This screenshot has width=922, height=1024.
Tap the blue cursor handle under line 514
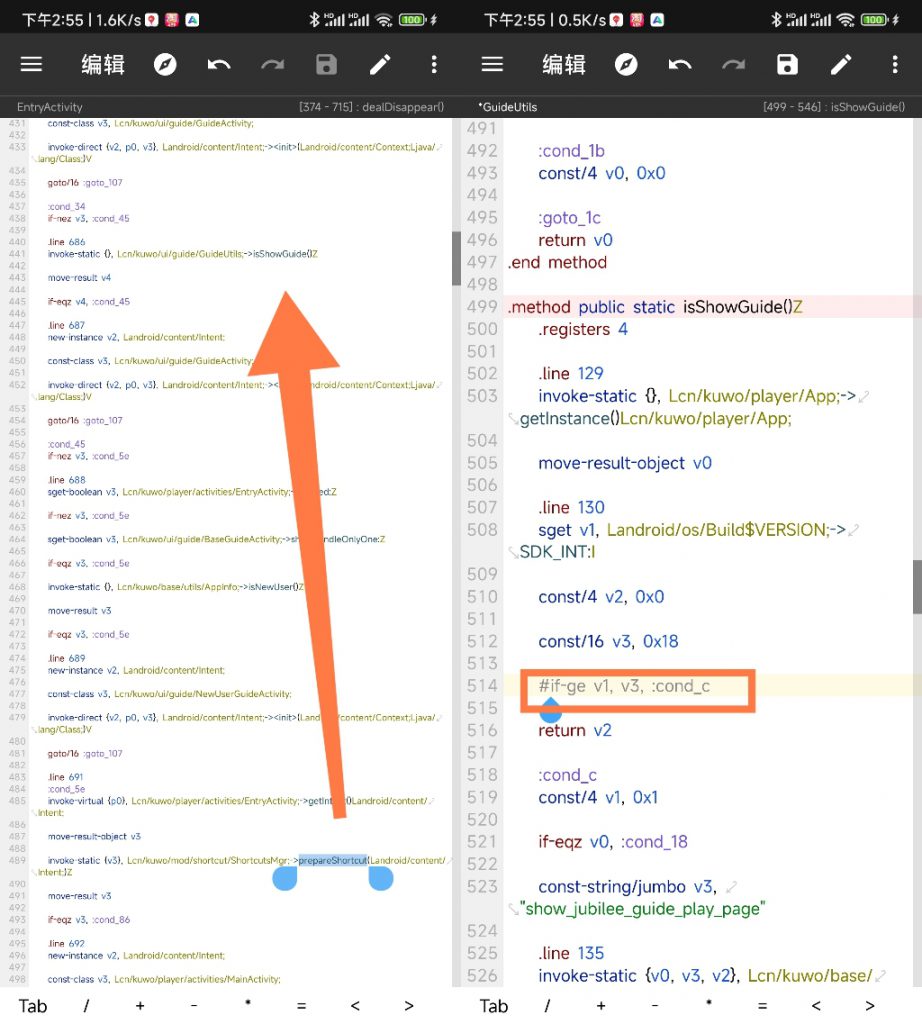pos(550,712)
